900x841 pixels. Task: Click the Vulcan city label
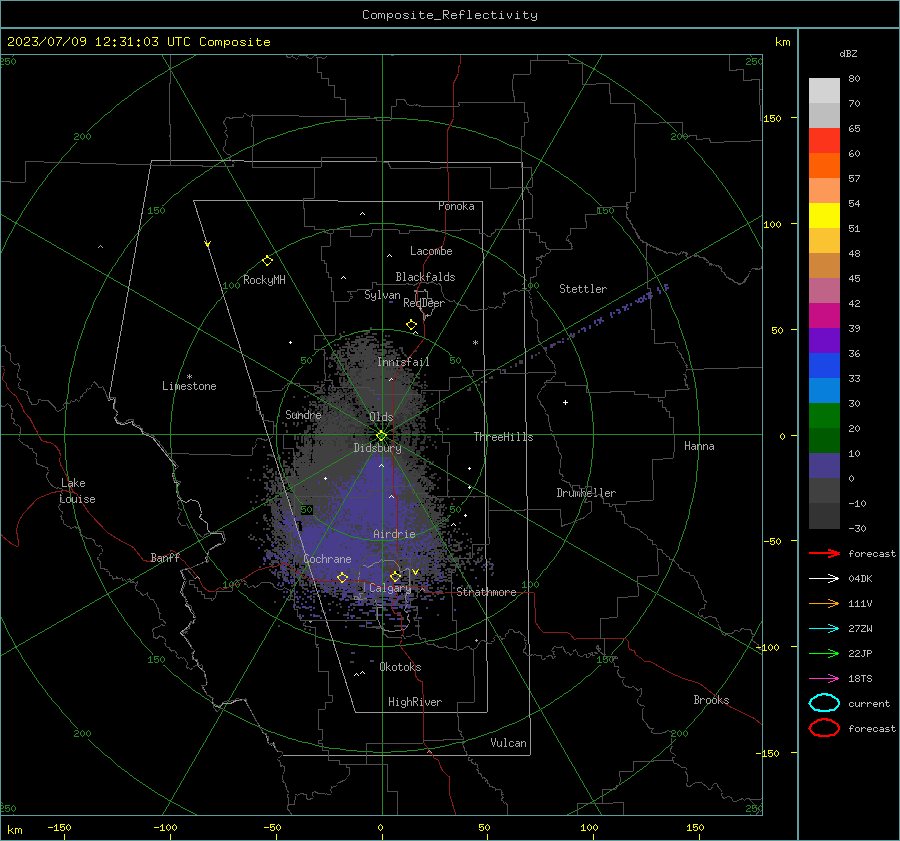pos(508,743)
